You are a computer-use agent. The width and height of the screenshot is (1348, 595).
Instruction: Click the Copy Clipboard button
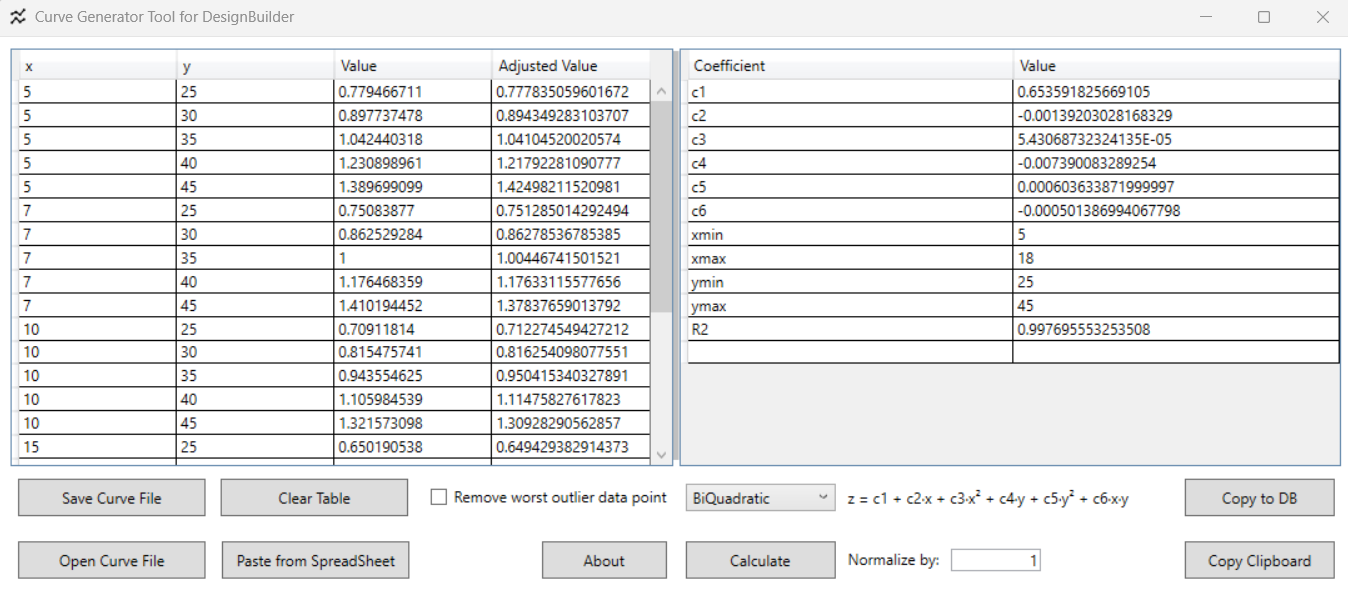pyautogui.click(x=1259, y=560)
